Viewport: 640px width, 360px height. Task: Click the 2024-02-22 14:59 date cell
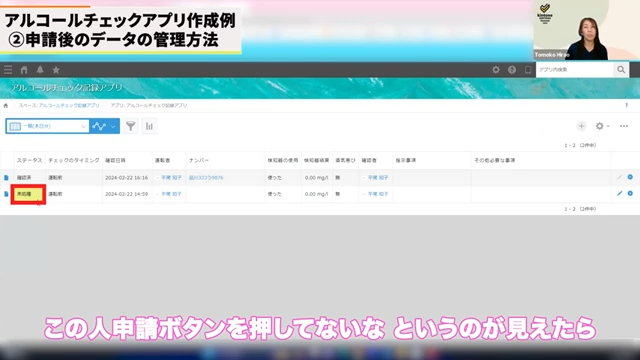pyautogui.click(x=127, y=194)
